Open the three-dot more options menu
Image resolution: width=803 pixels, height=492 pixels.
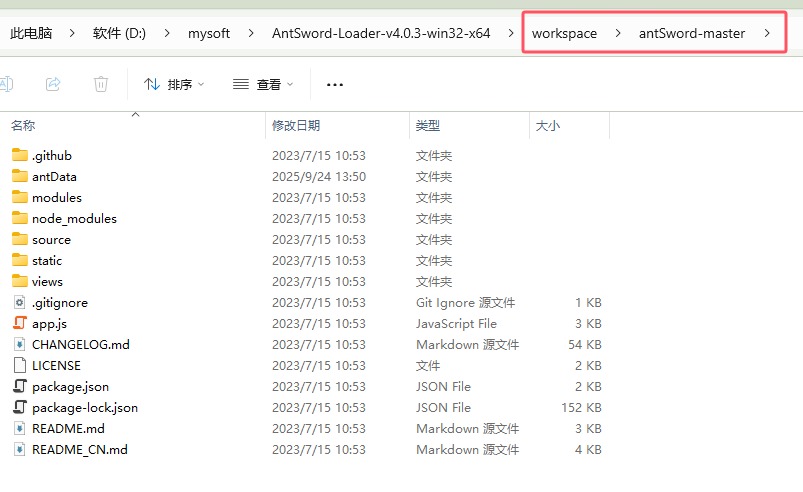click(335, 84)
